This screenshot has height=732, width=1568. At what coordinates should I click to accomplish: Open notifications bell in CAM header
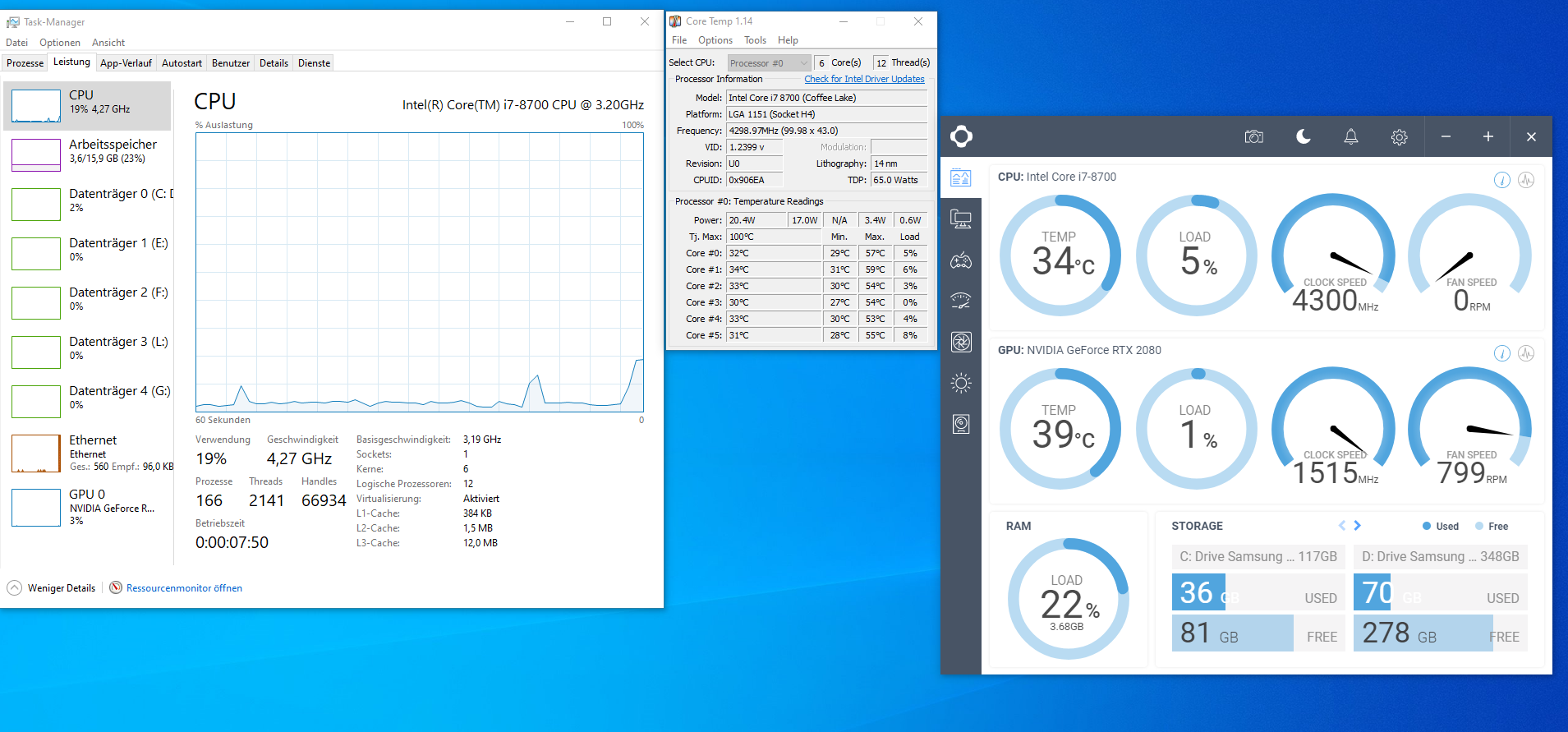(x=1350, y=136)
